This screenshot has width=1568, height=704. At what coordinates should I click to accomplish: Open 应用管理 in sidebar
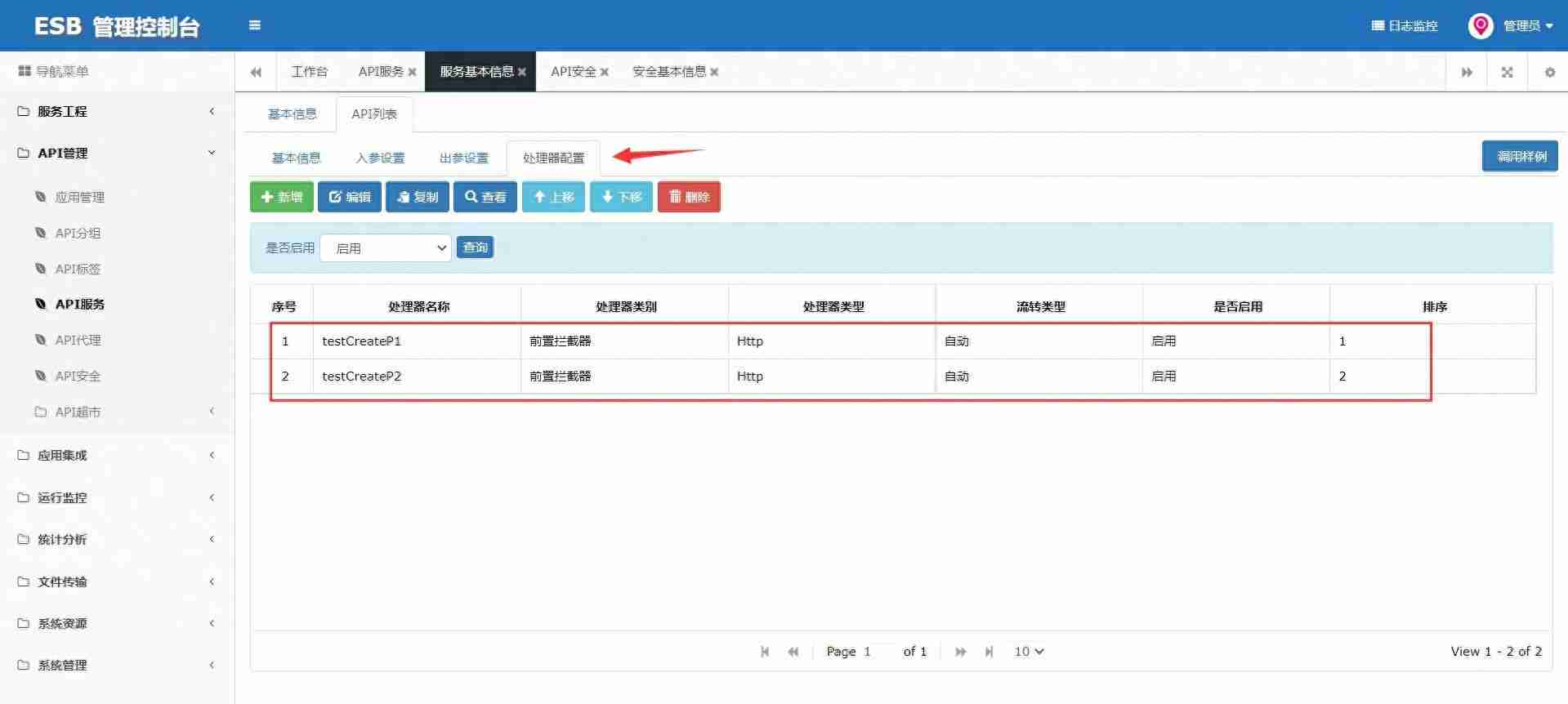[79, 197]
